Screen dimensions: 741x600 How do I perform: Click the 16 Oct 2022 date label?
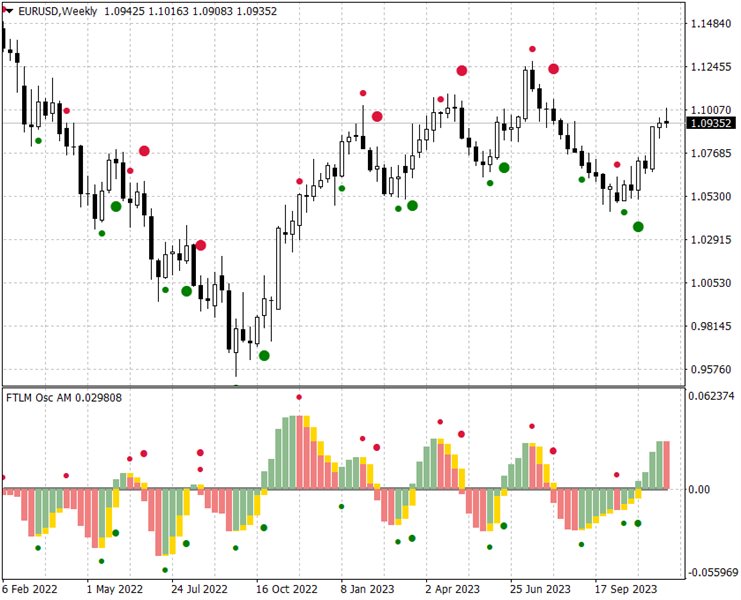(x=286, y=589)
